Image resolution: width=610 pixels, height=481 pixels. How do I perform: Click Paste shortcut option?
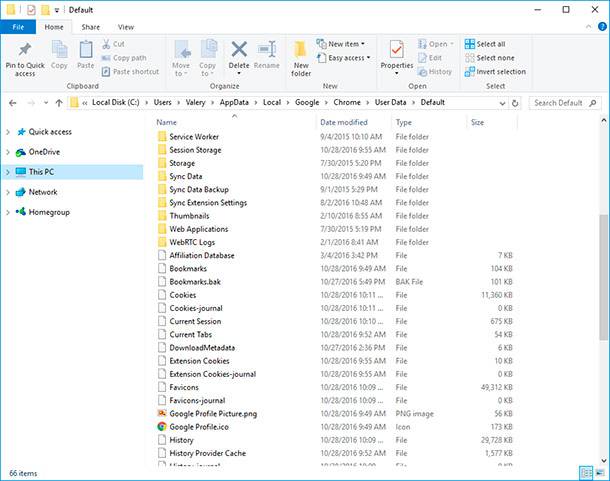click(130, 72)
